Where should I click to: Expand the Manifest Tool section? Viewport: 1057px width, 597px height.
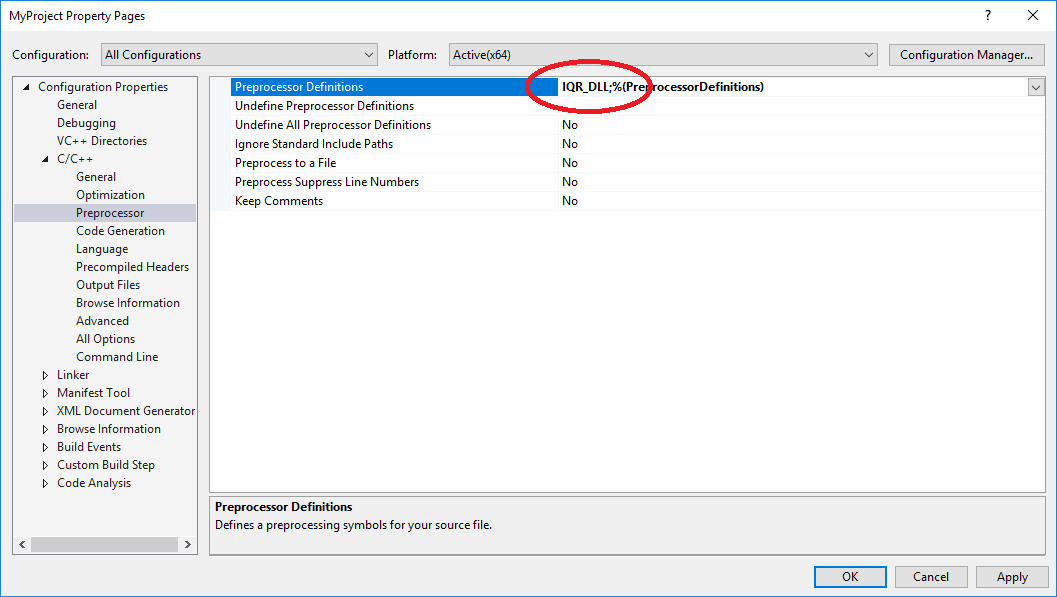[x=44, y=392]
